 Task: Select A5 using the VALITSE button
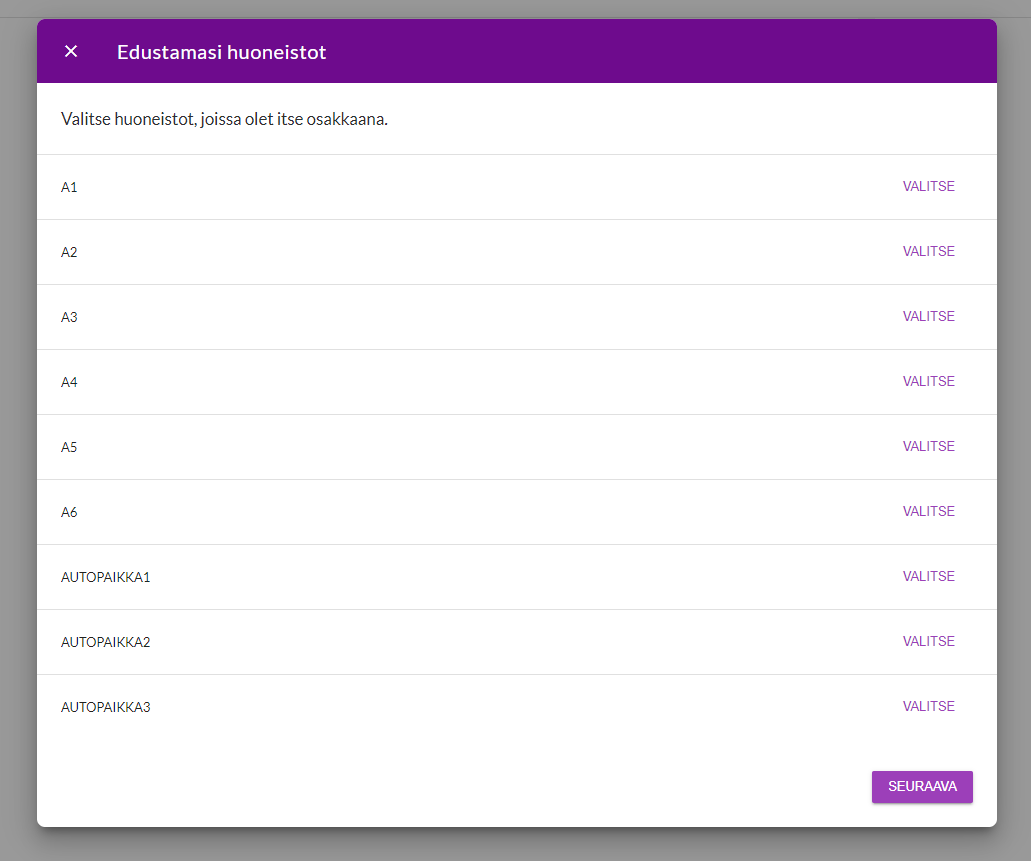(x=928, y=447)
